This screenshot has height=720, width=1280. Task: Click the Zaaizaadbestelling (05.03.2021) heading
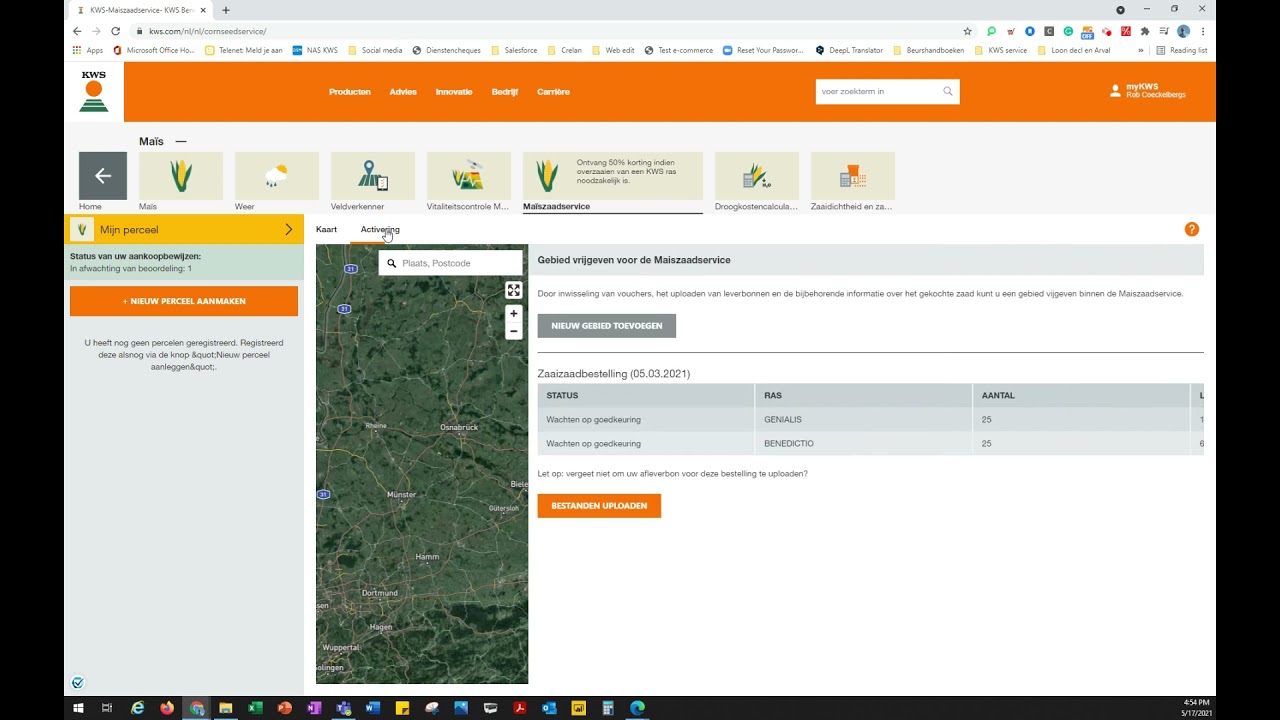[x=614, y=374]
